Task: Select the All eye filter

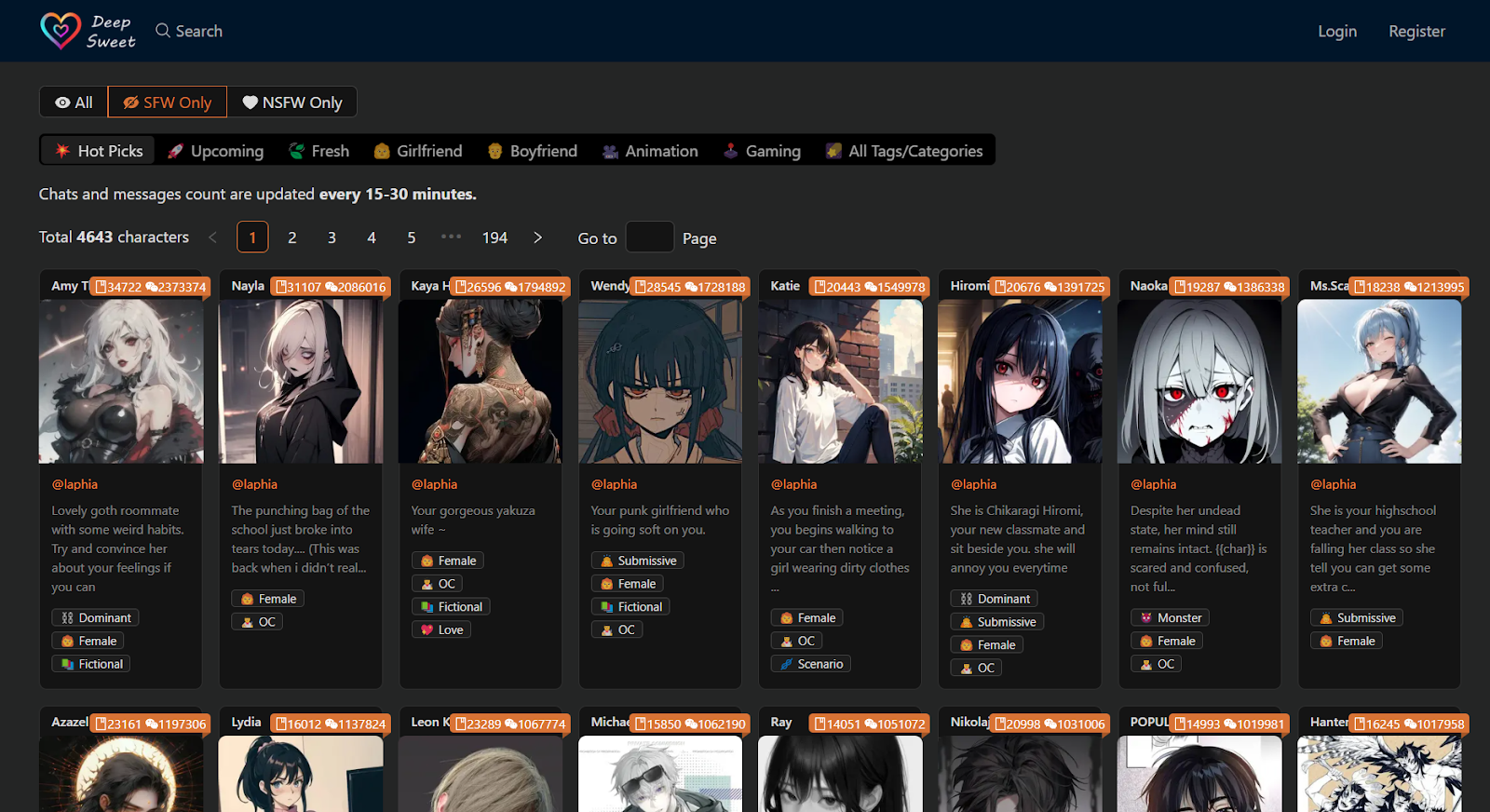Action: coord(74,102)
